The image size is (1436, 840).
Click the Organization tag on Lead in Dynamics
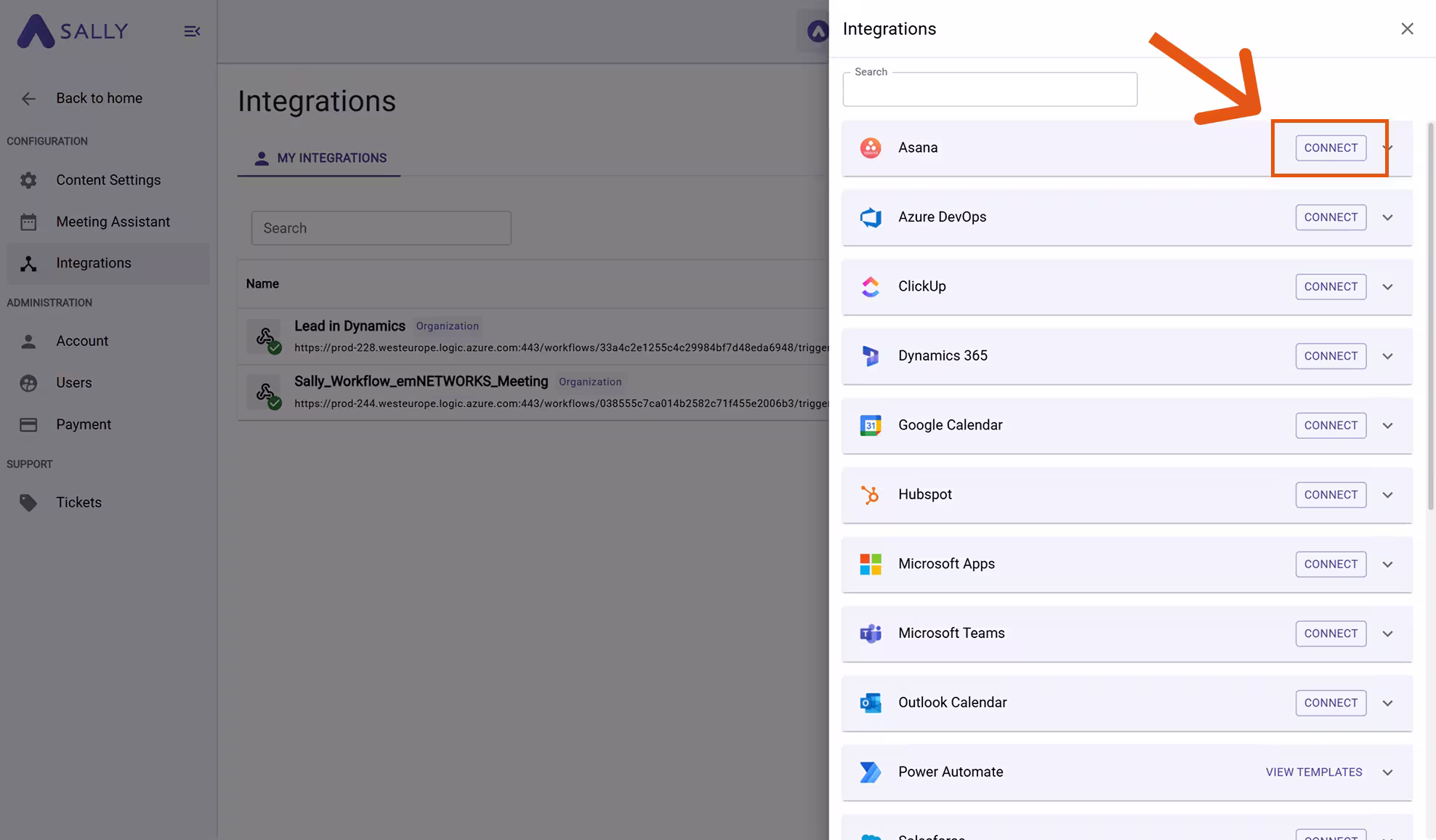(447, 326)
